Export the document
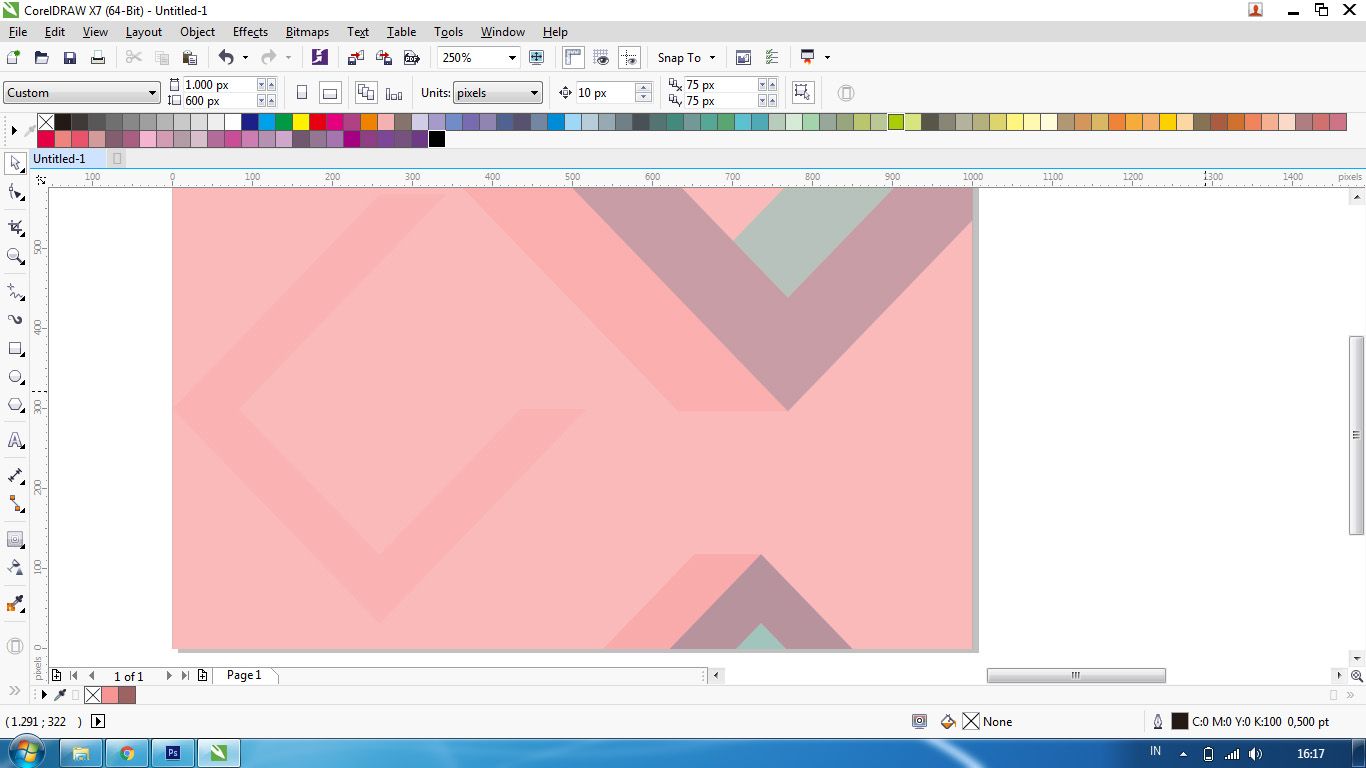1366x768 pixels. (384, 58)
